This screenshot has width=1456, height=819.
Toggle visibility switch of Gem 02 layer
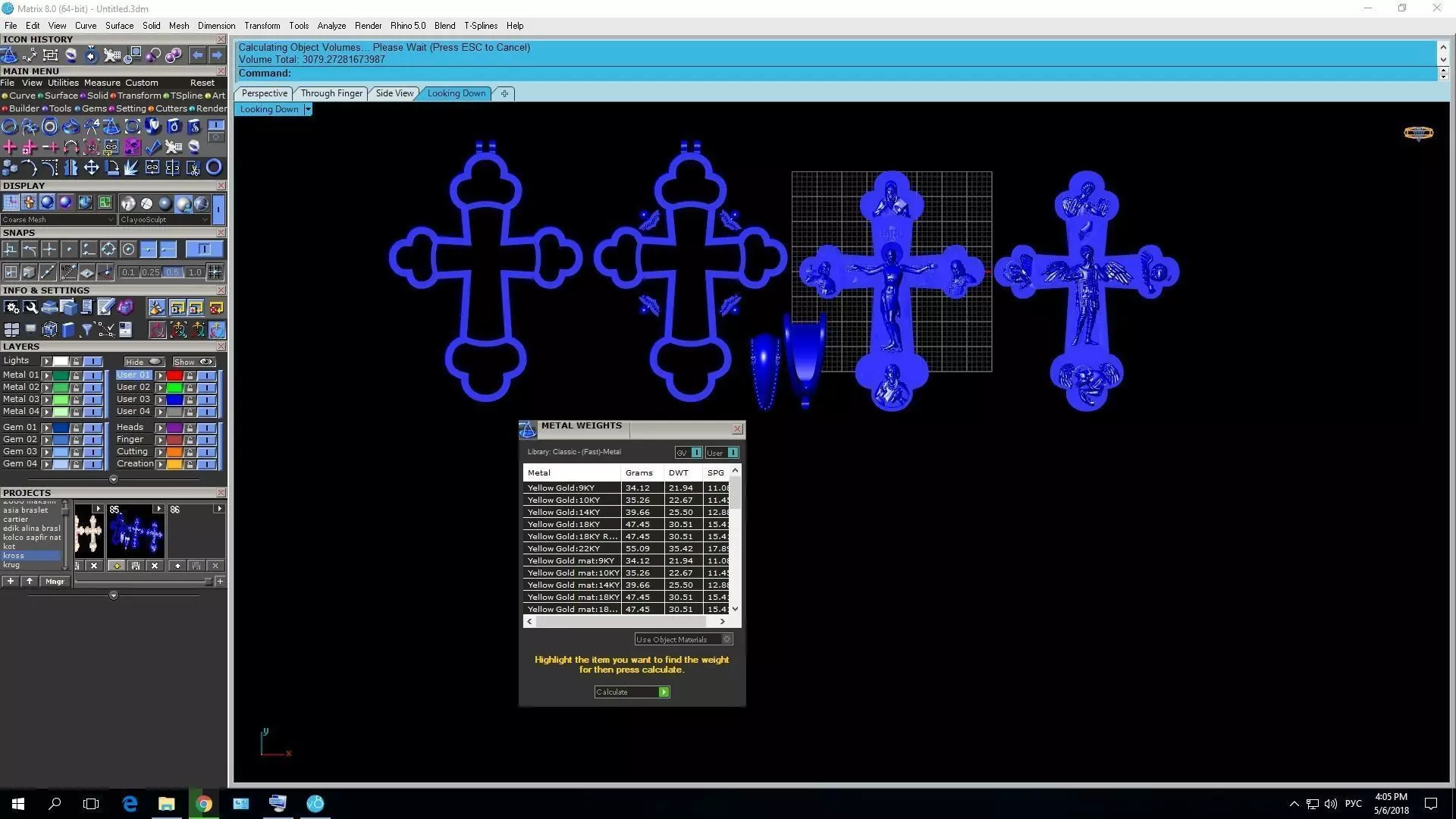93,440
